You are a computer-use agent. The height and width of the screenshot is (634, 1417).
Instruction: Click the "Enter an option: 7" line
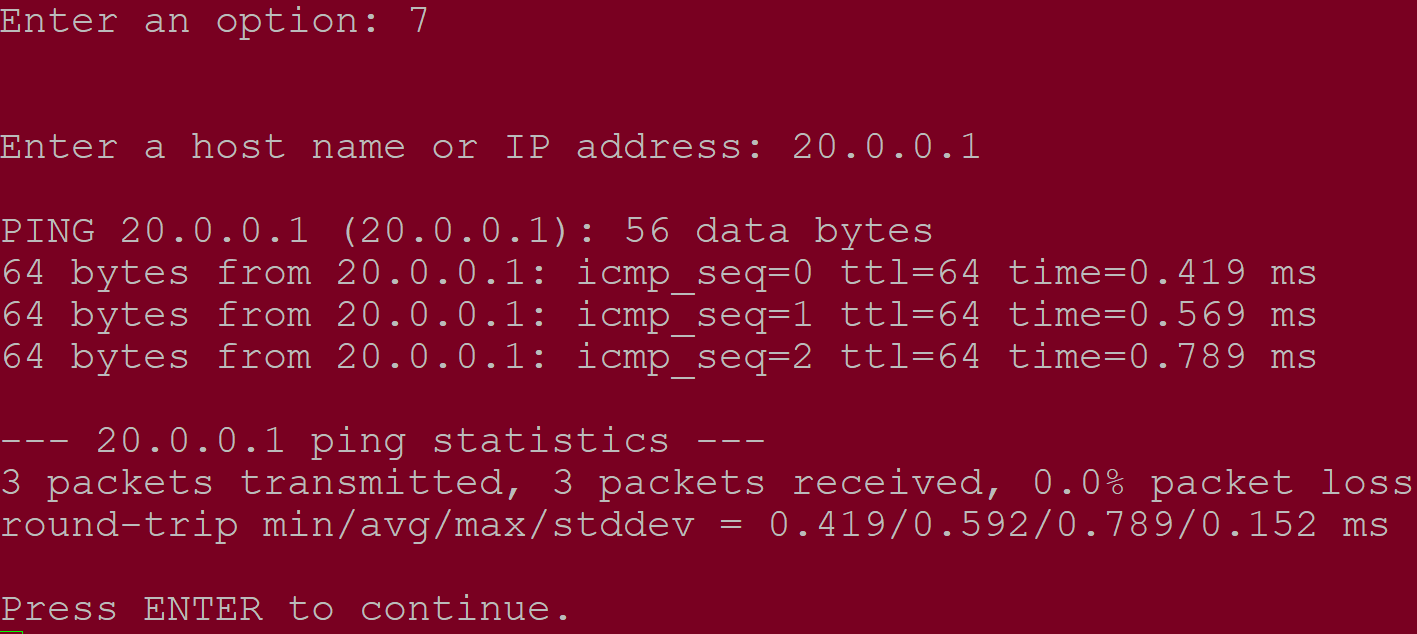(x=214, y=22)
